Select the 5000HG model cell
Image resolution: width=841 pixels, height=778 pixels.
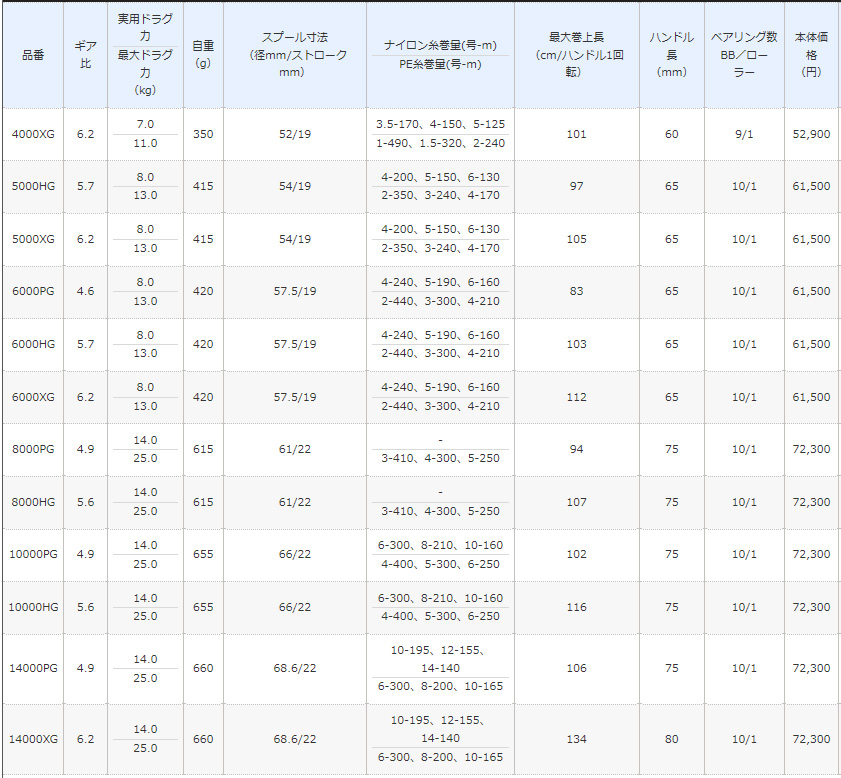pos(33,186)
